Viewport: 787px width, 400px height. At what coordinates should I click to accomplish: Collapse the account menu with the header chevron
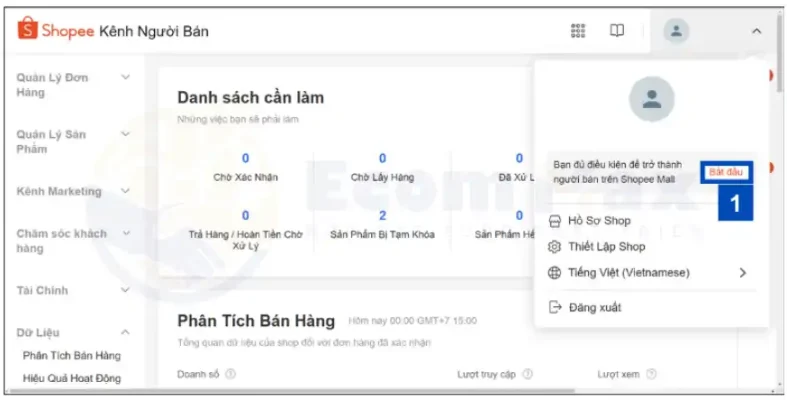756,31
